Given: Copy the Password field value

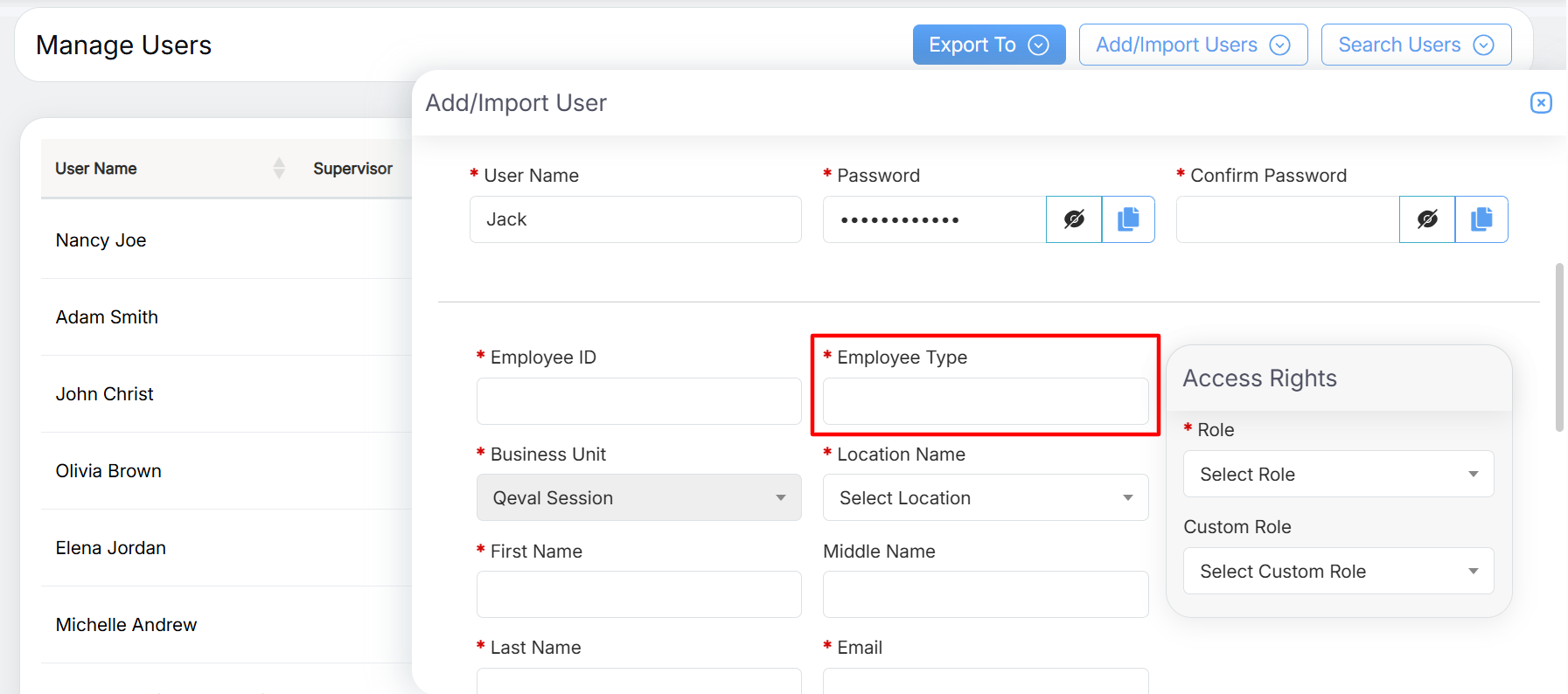Looking at the screenshot, I should click(1128, 219).
